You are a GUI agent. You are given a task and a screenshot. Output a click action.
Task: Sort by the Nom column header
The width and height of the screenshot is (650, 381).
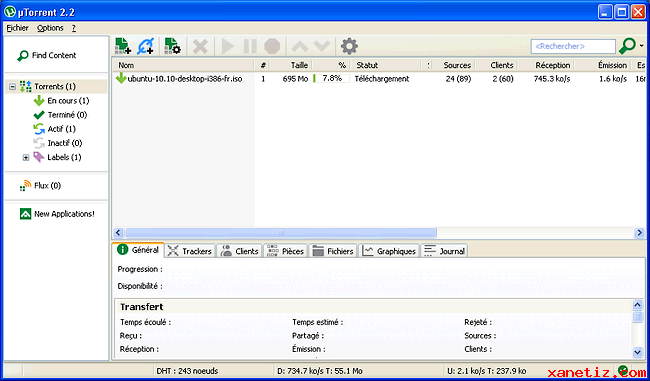(183, 65)
